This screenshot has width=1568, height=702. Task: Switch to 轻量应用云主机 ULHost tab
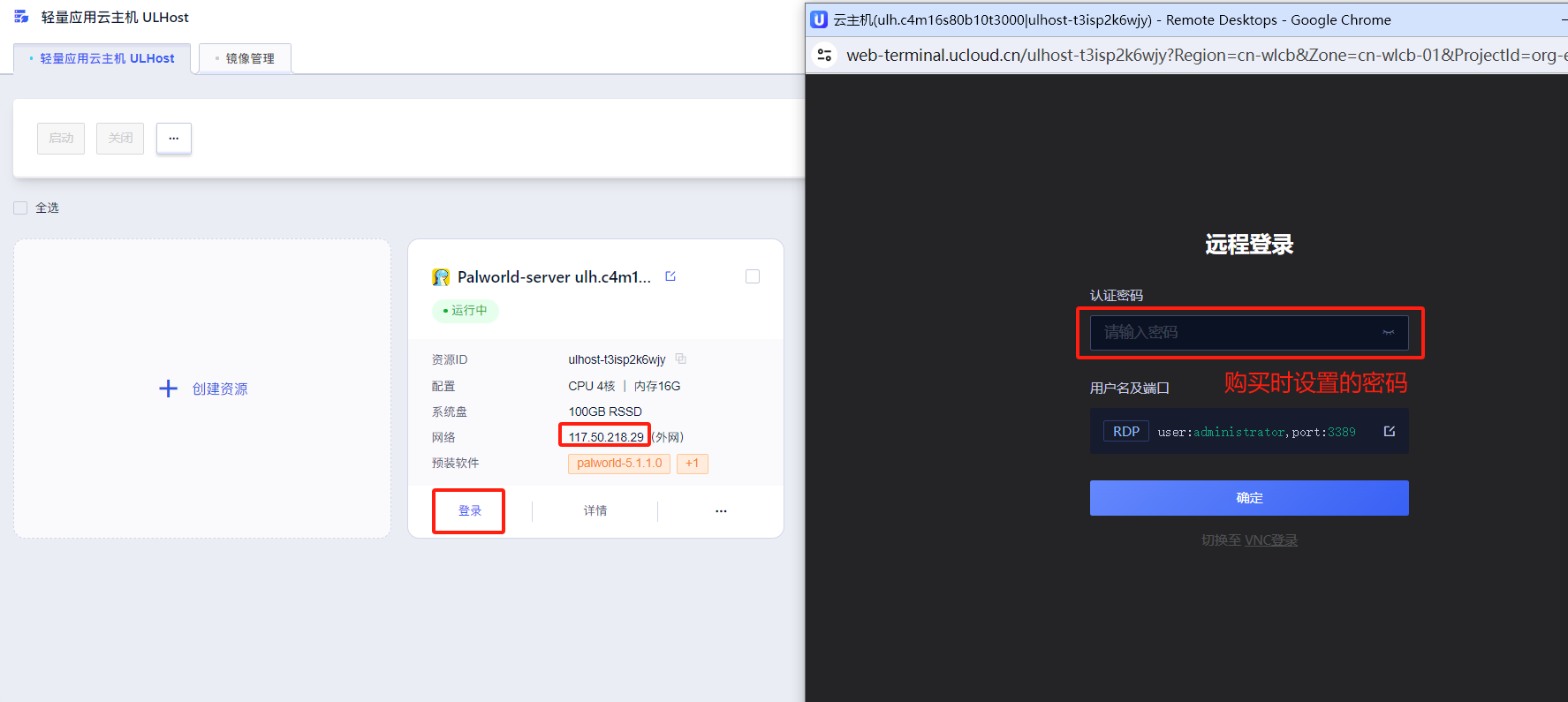(102, 58)
